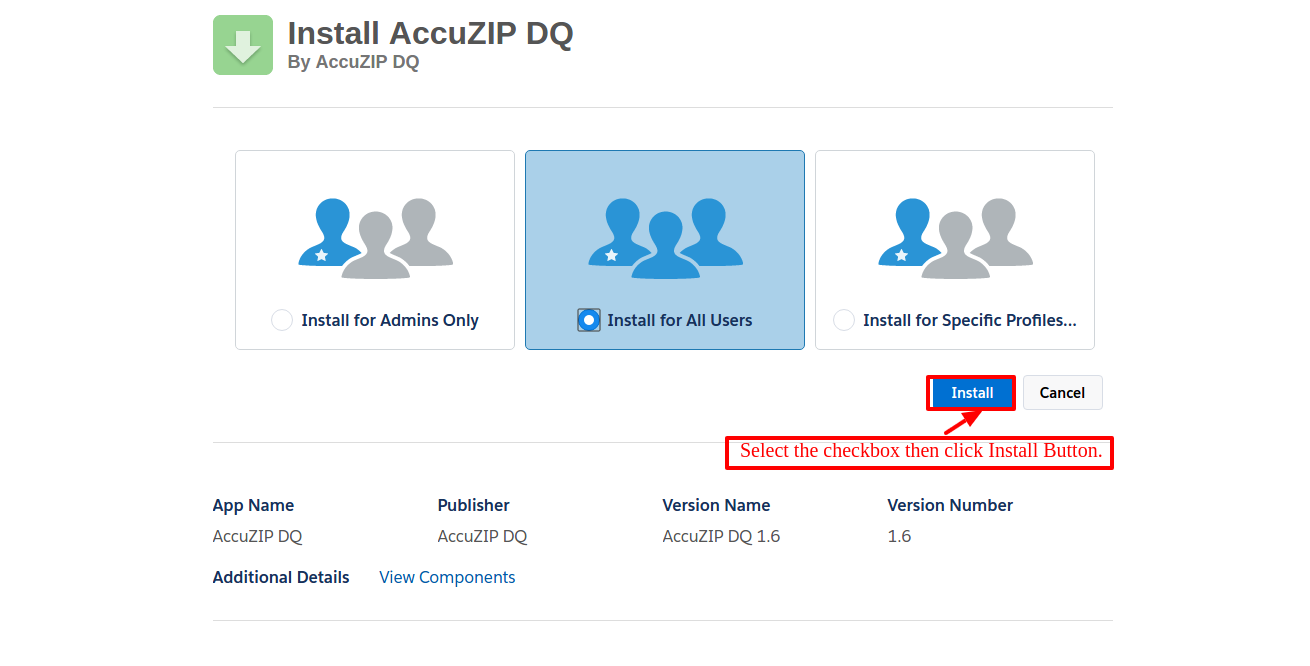Screen dimensions: 1310x666
Task: Click the "Install AccuZIP DQ" page heading
Action: [430, 33]
